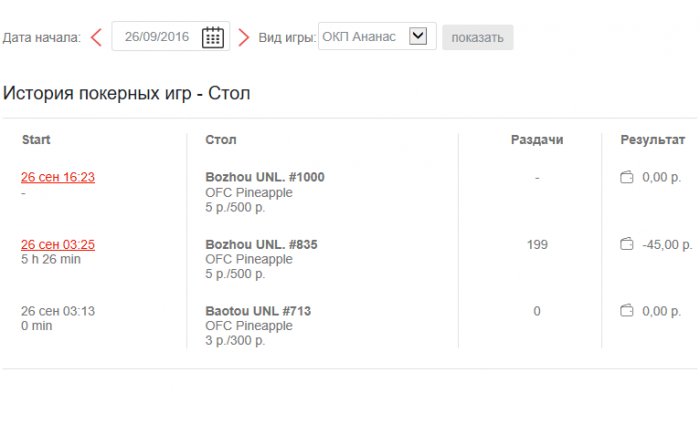Image resolution: width=700 pixels, height=424 pixels.
Task: Go to next date with right arrow
Action: click(x=243, y=38)
